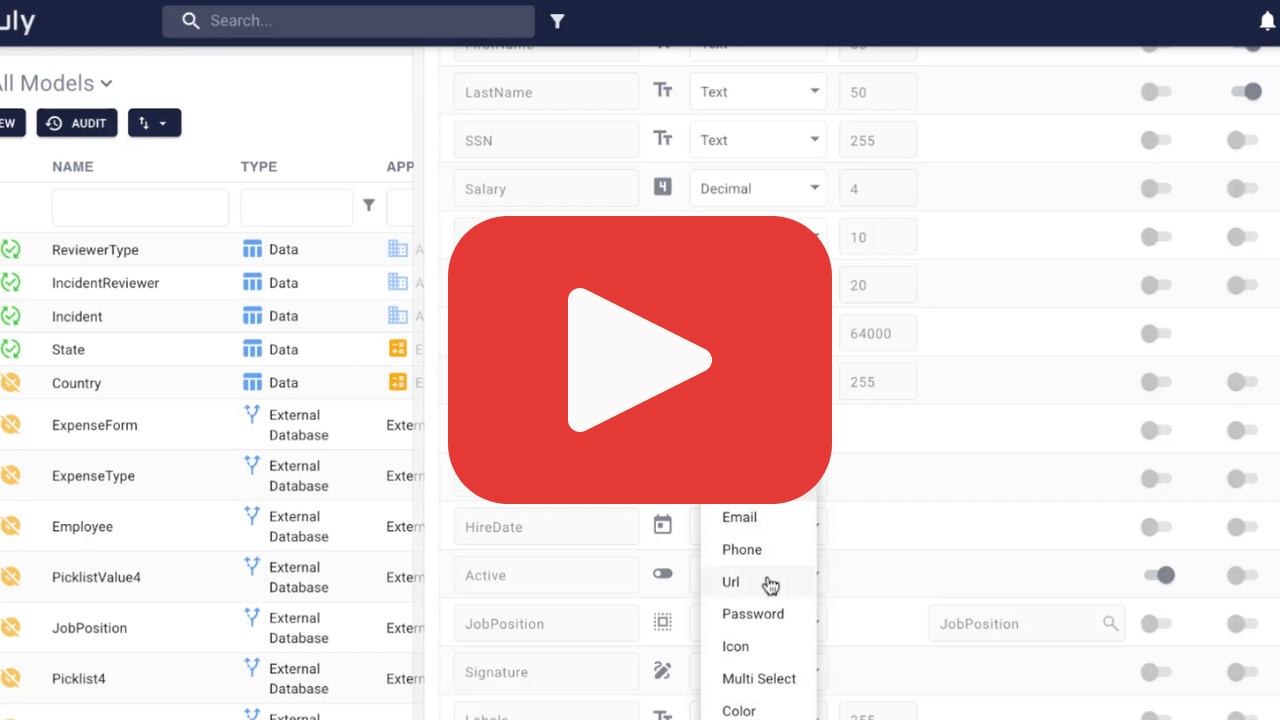
Task: Click the text type icon for SSN
Action: [x=663, y=139]
